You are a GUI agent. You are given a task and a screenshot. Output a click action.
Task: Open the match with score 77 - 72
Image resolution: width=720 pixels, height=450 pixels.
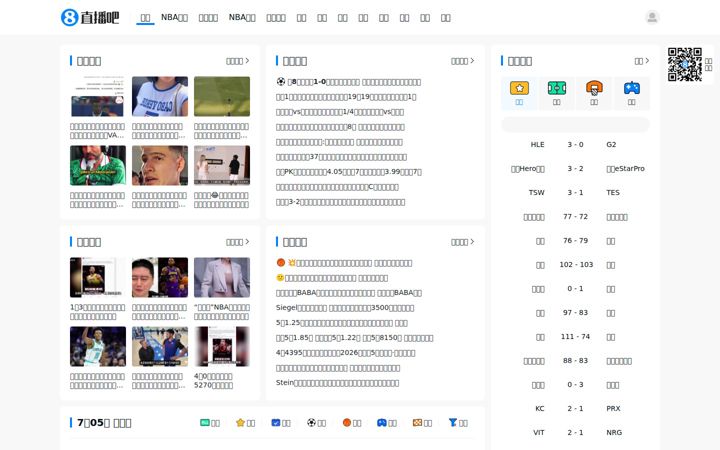point(575,217)
